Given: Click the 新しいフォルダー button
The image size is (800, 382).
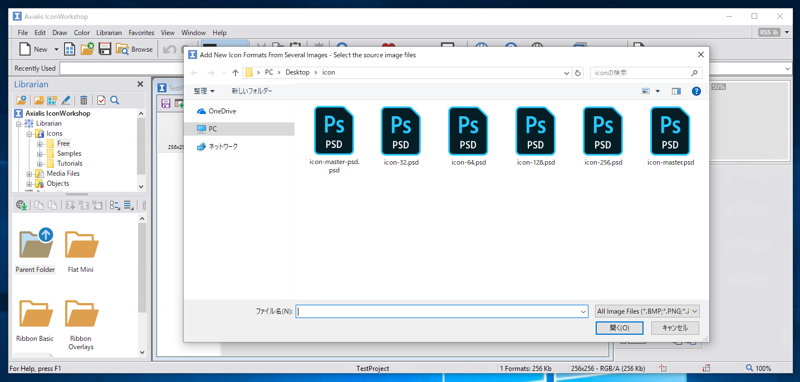Looking at the screenshot, I should pos(252,91).
